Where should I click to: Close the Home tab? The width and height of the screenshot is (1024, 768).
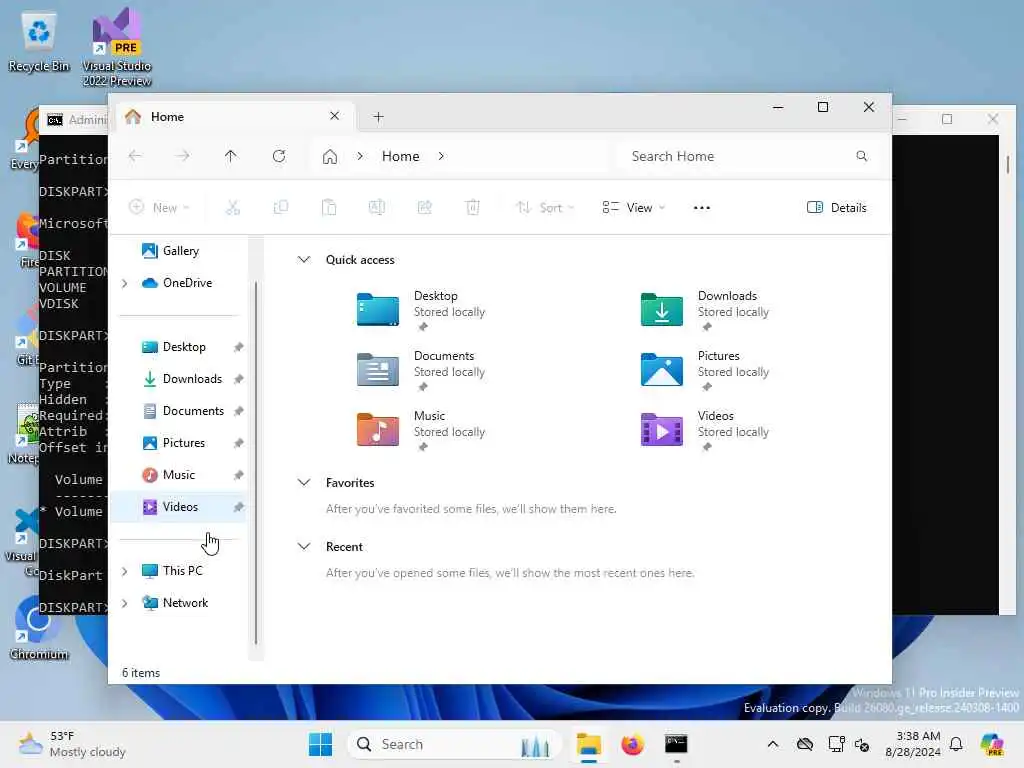(x=334, y=116)
